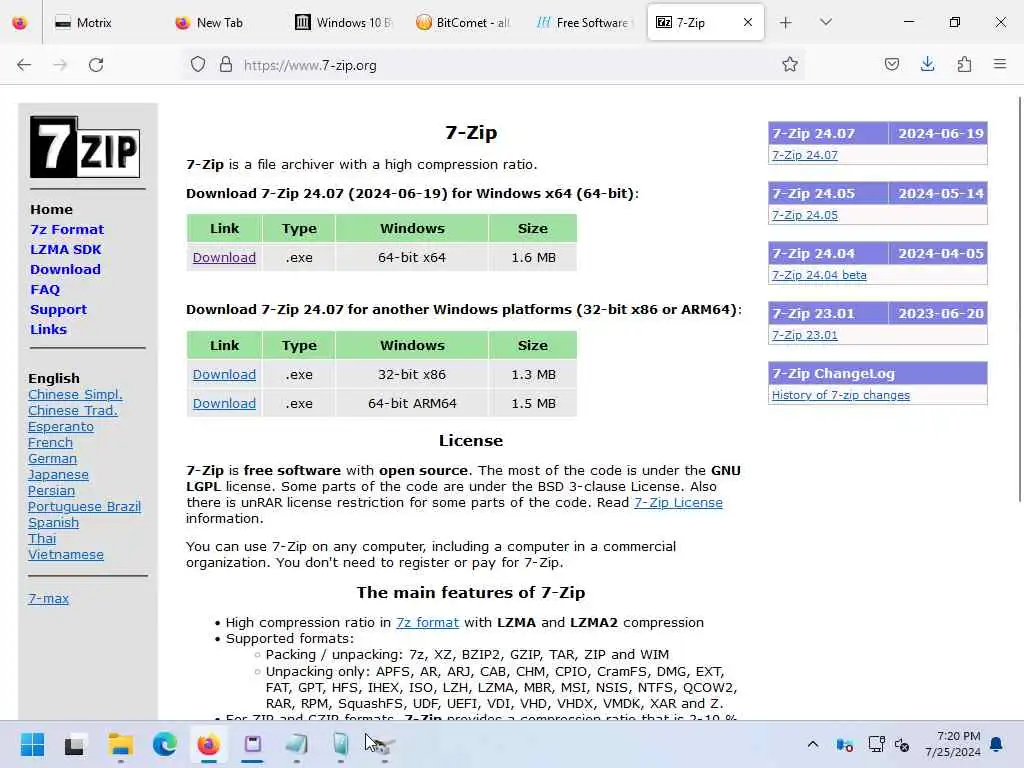1024x768 pixels.
Task: Bookmark this page with the star icon
Action: coord(790,64)
